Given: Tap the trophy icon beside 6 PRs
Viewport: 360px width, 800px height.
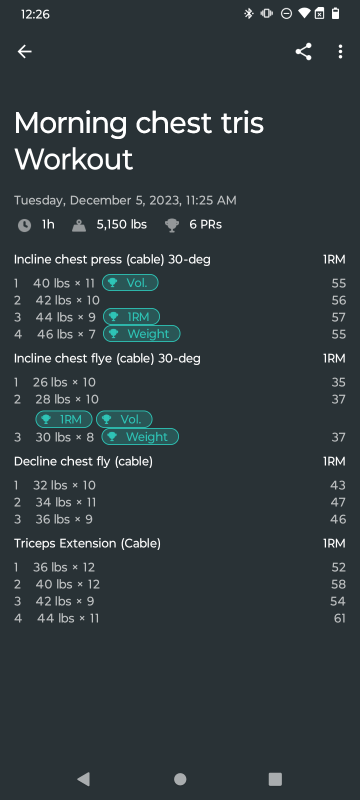Looking at the screenshot, I should [x=172, y=225].
